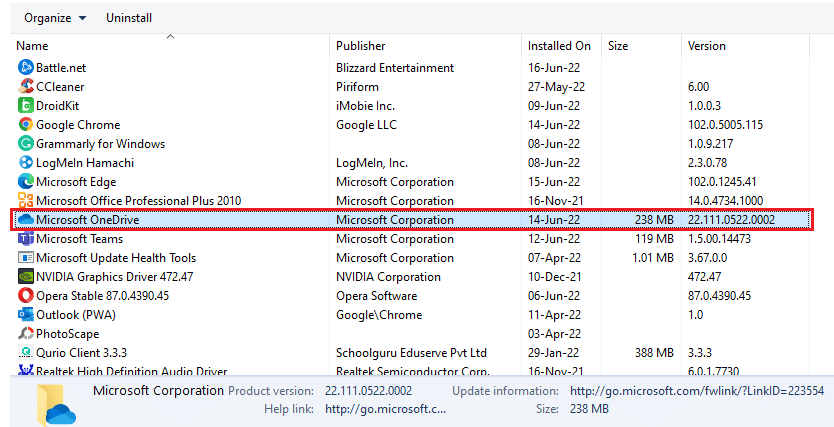Click the Google Chrome app icon

point(26,124)
